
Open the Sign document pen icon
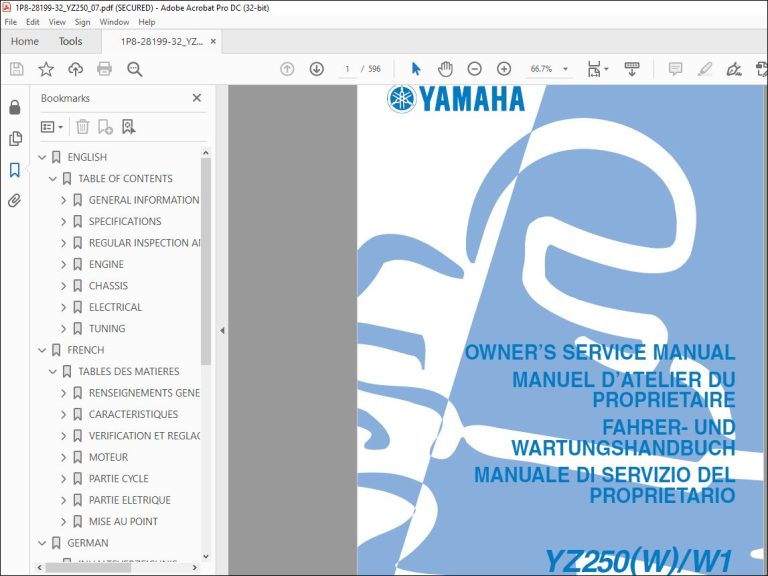pyautogui.click(x=734, y=69)
